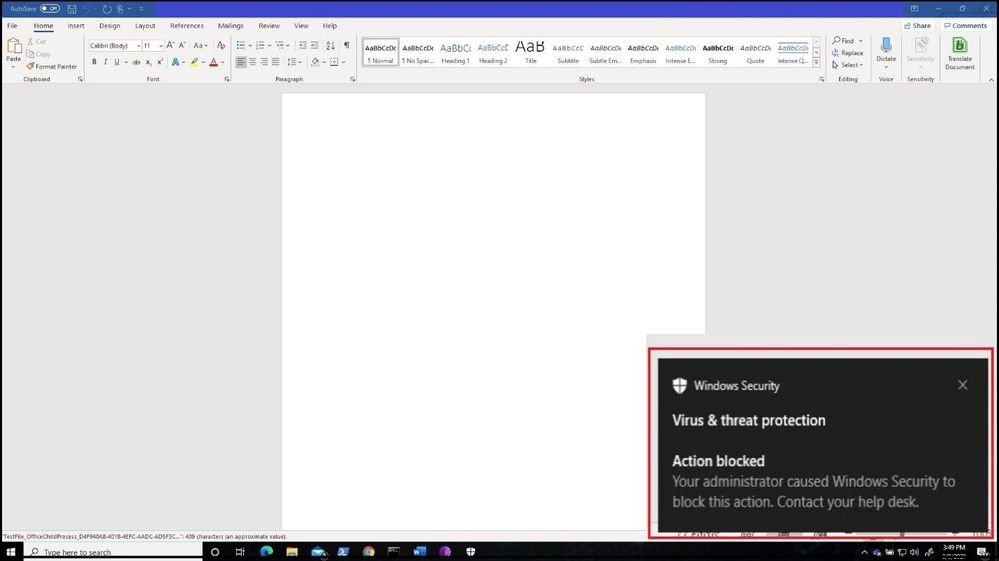Image resolution: width=999 pixels, height=561 pixels.
Task: Toggle the AutoSave switch
Action: (x=50, y=9)
